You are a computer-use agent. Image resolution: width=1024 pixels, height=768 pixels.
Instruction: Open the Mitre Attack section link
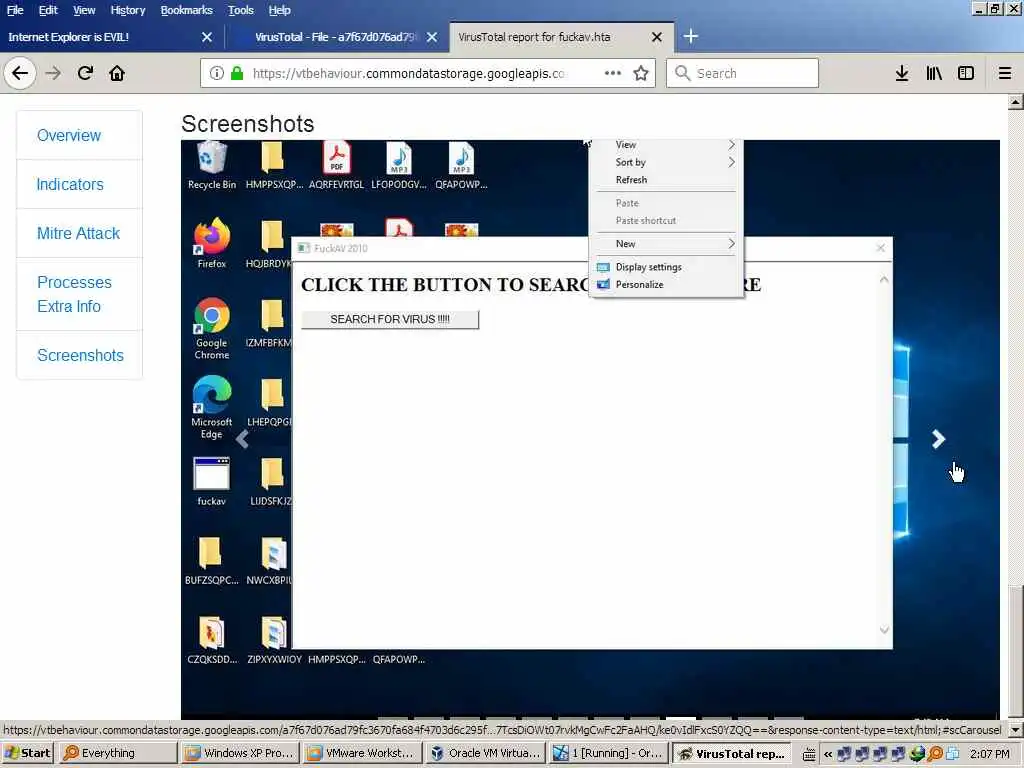[78, 233]
